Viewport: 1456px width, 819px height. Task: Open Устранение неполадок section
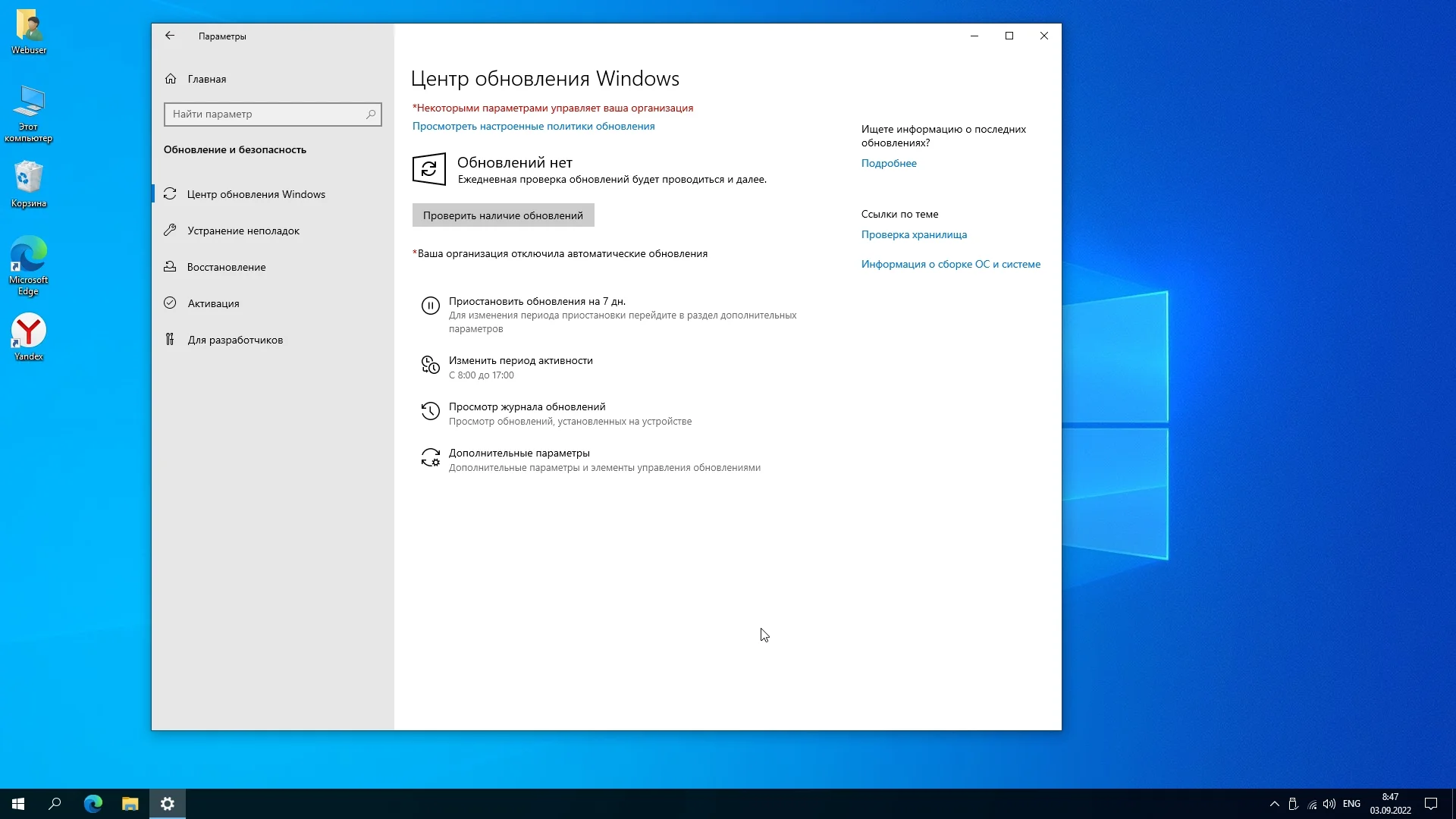click(243, 231)
